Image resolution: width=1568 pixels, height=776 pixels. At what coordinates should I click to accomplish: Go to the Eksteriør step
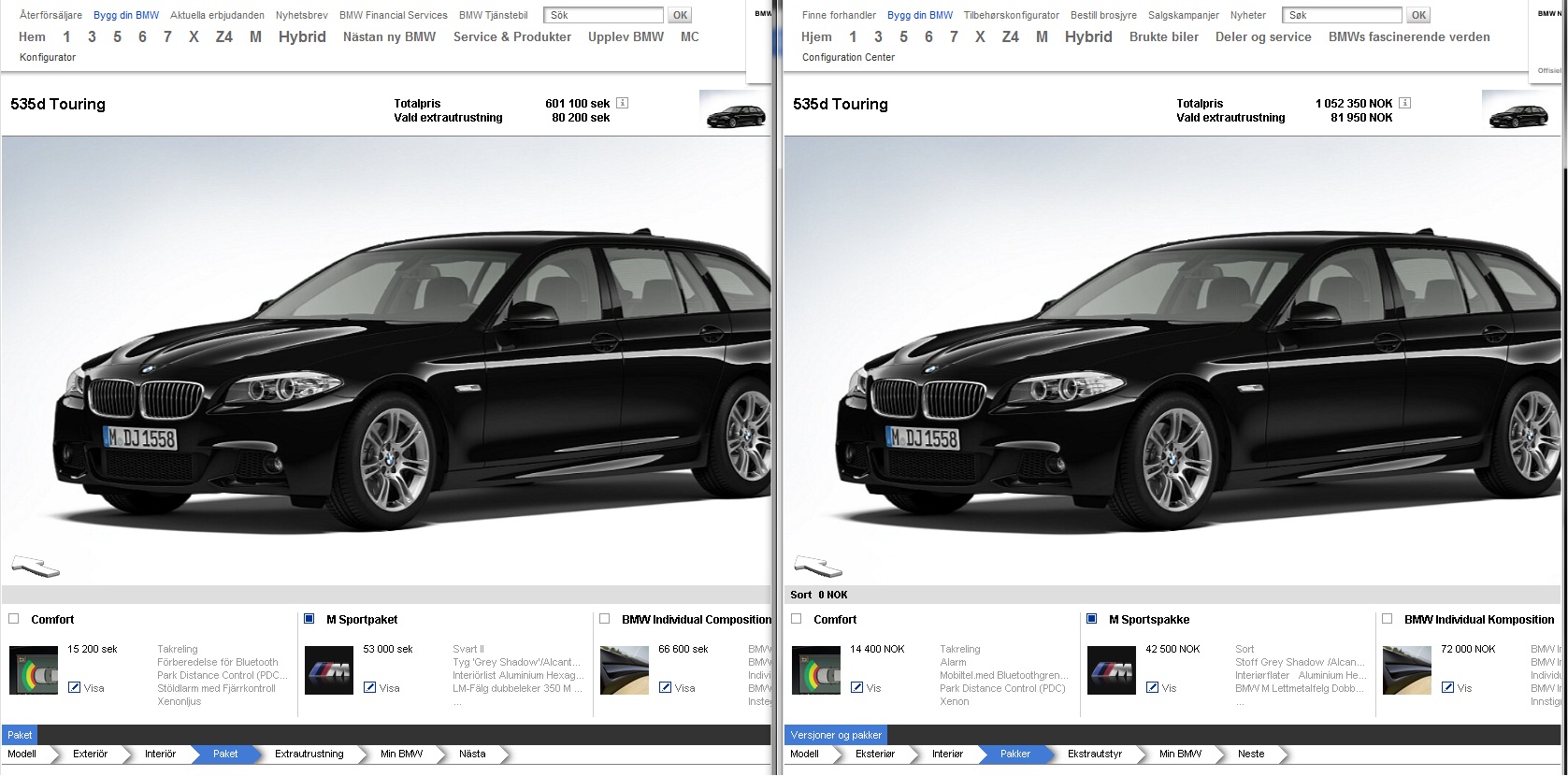click(x=875, y=754)
